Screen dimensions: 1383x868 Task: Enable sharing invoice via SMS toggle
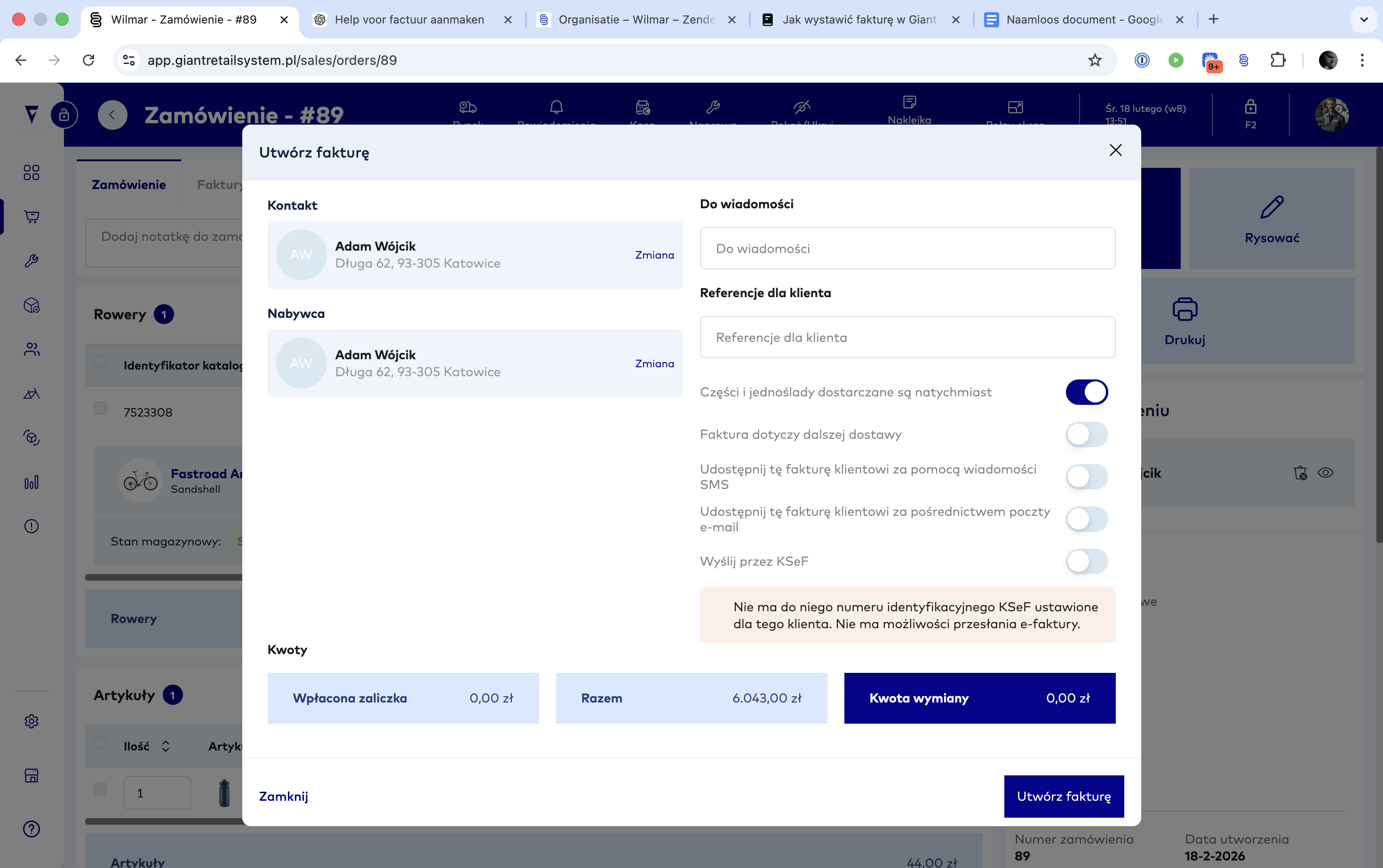1087,476
